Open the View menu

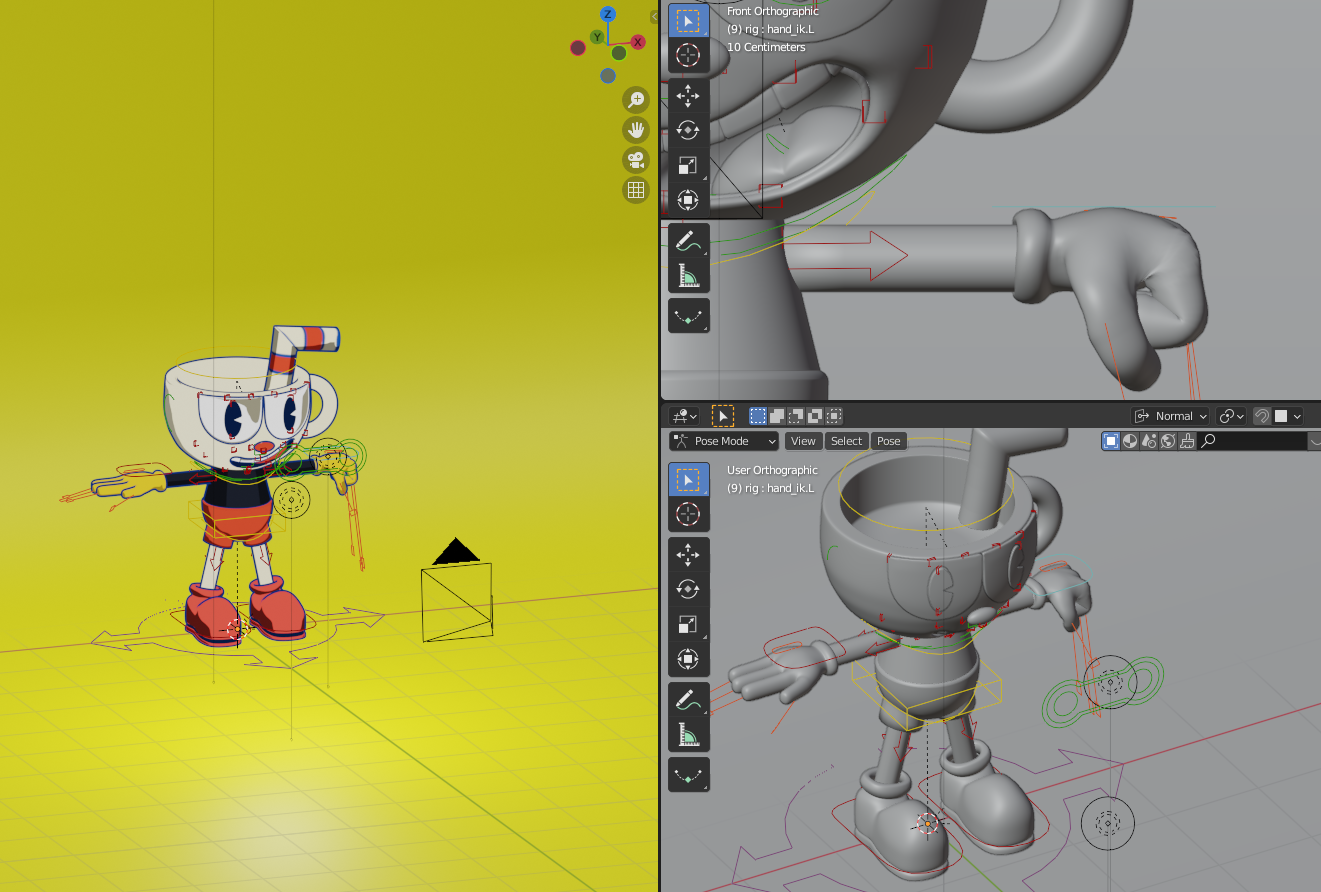click(803, 441)
